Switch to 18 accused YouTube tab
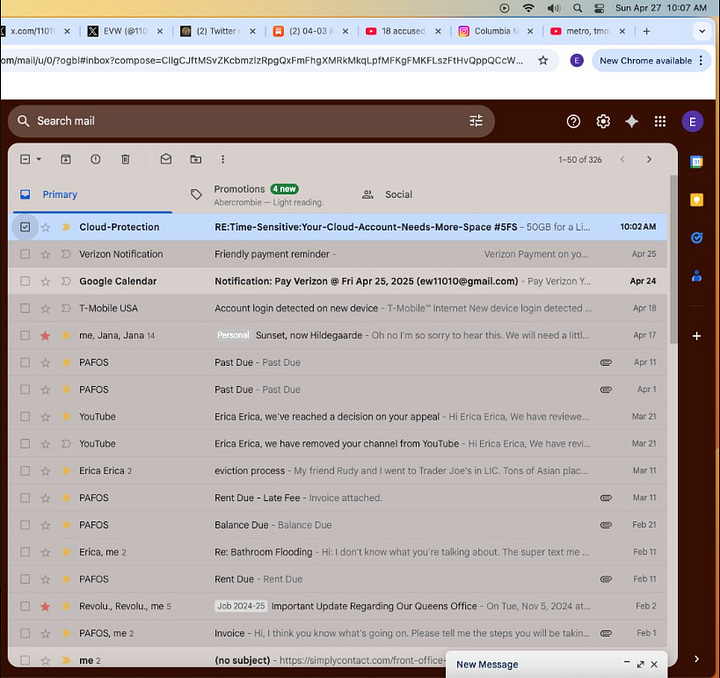 coord(403,31)
